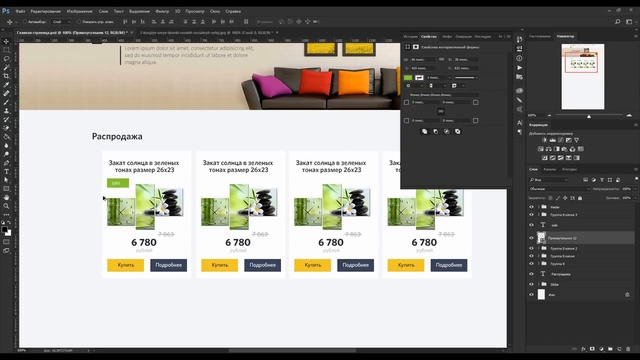Open the Character panel icon in the collapsed dock
Screen dimensions: 640x360
click(x=519, y=122)
